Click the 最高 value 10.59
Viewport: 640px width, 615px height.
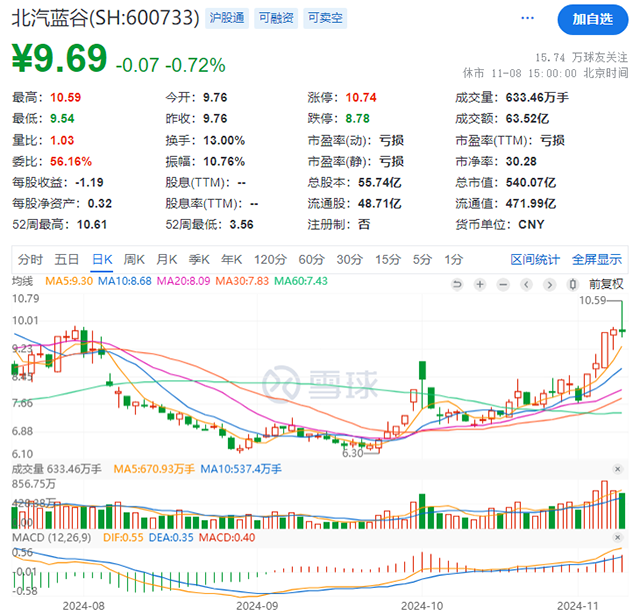pos(65,98)
